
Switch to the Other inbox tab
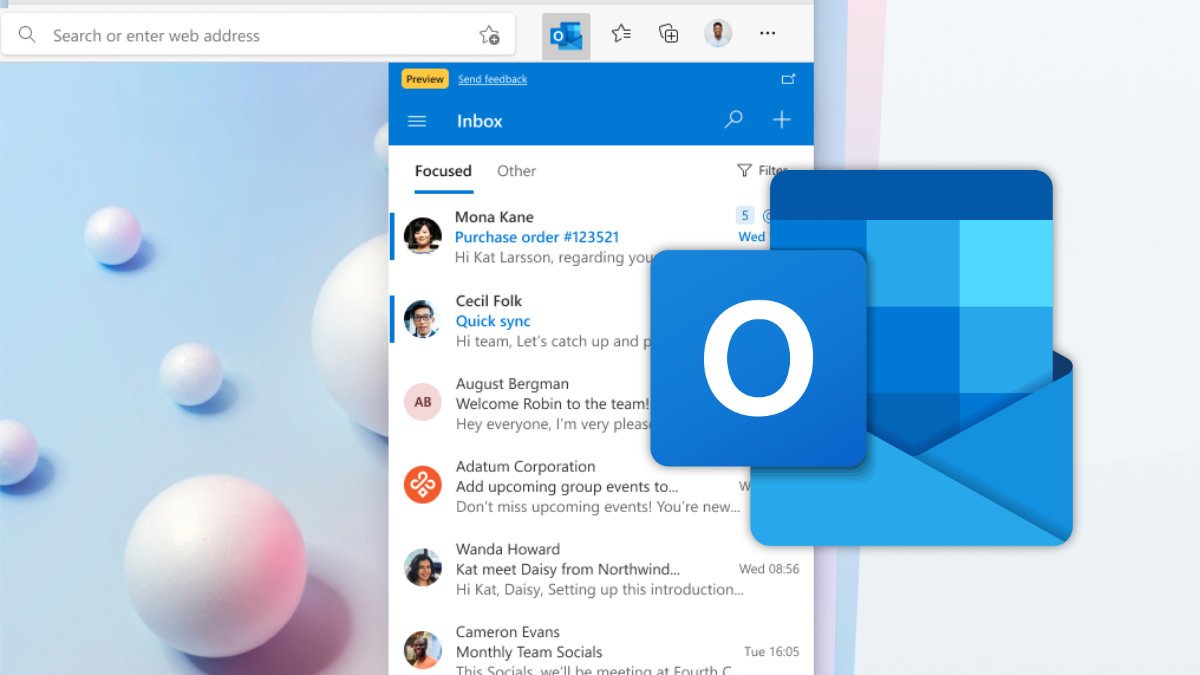(x=516, y=171)
